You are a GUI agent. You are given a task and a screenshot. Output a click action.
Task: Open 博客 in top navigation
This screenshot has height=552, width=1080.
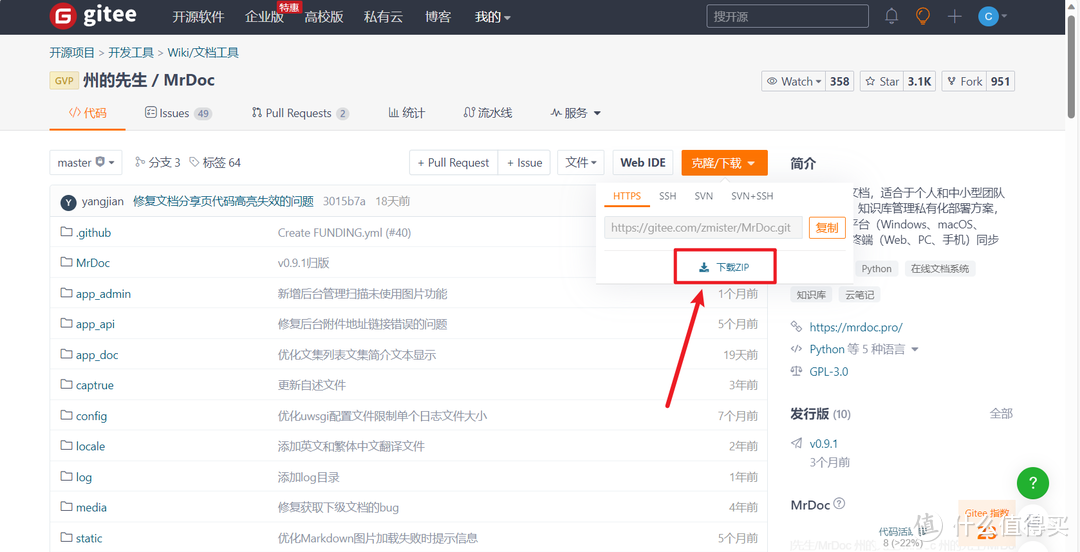[437, 17]
